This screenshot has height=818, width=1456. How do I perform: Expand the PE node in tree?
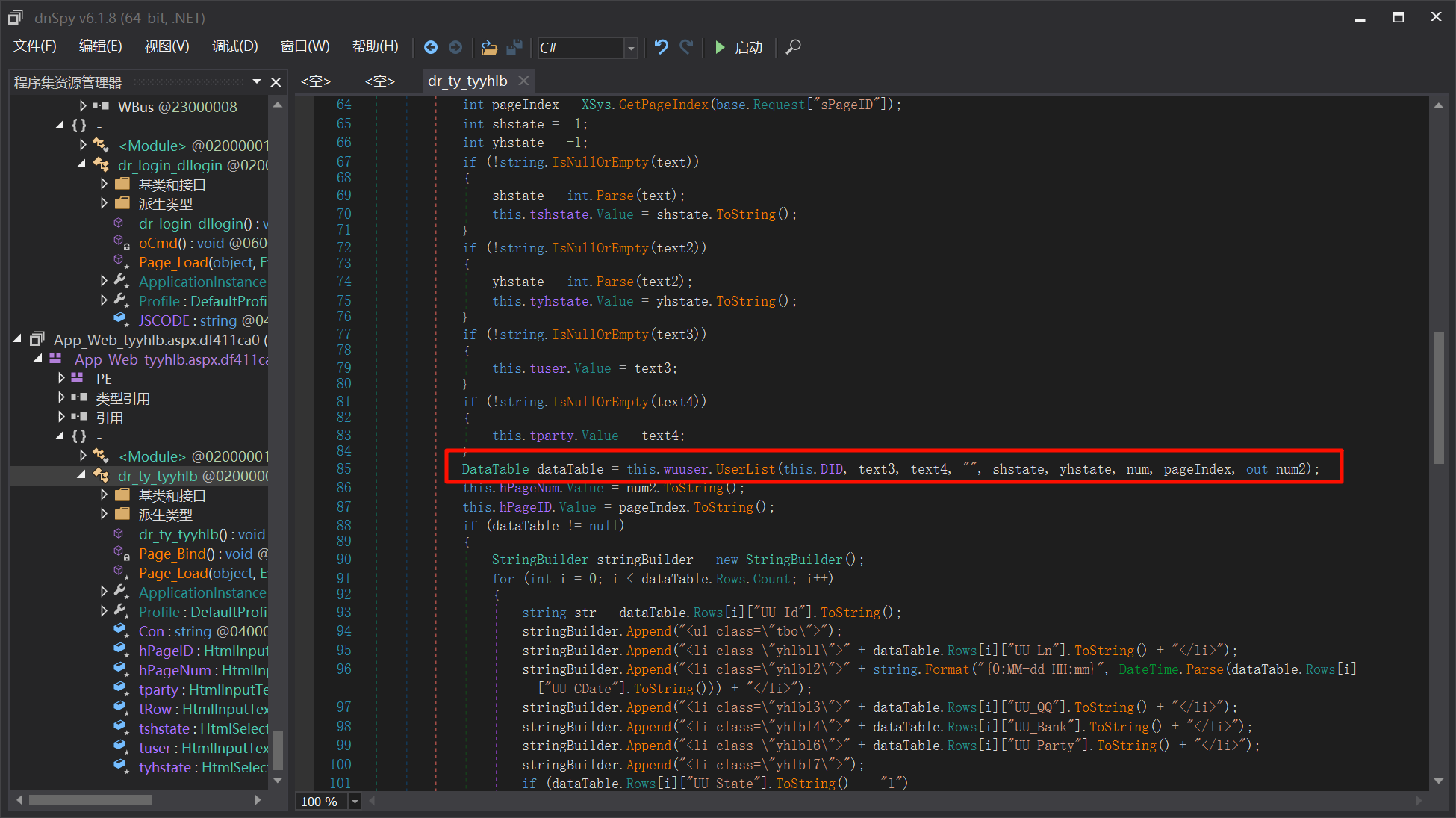coord(62,378)
